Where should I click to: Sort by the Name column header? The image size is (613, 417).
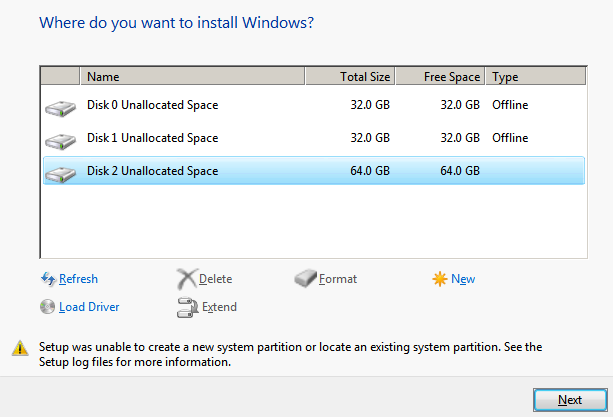pyautogui.click(x=192, y=76)
